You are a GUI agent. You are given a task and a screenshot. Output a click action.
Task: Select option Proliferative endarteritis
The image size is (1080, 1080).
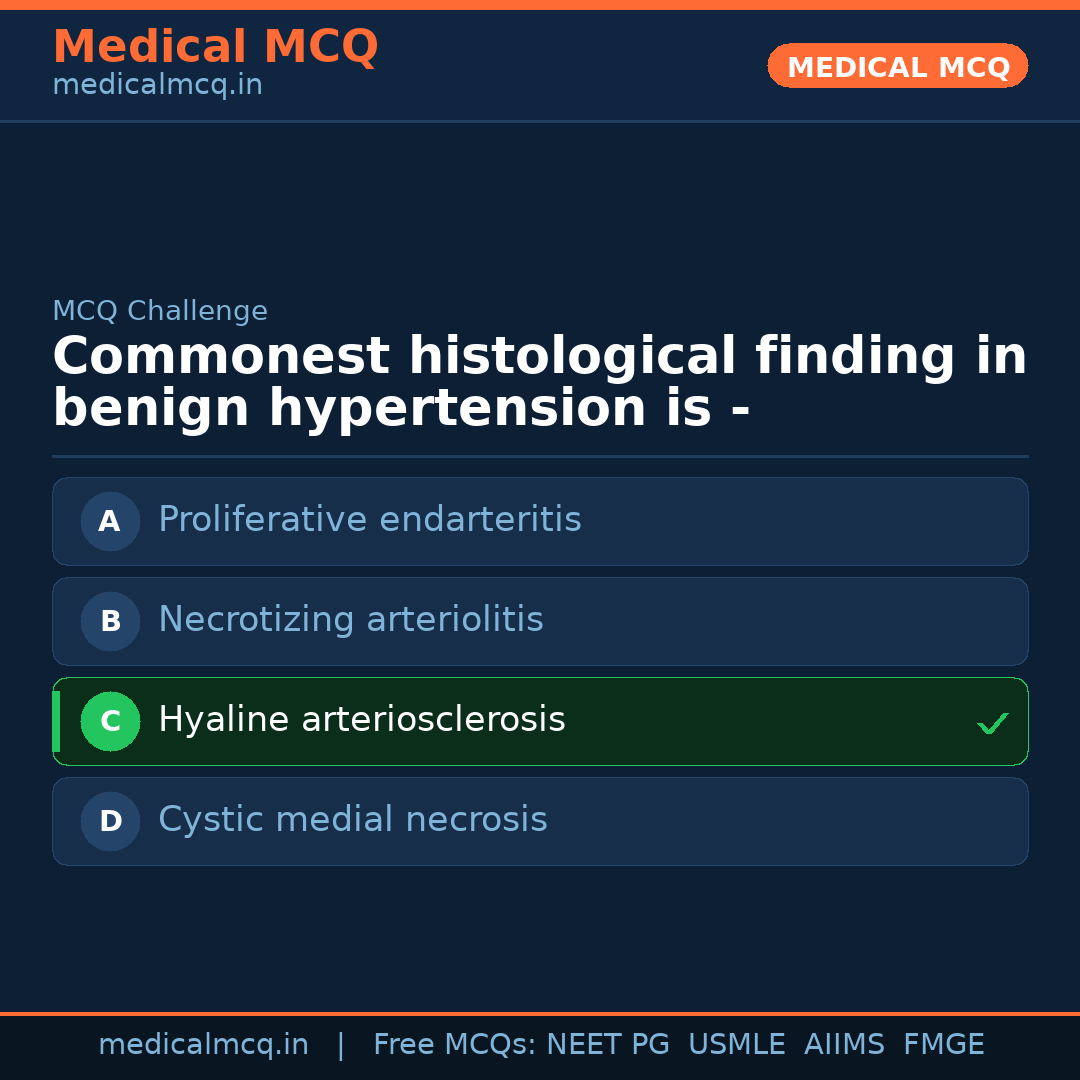370,520
